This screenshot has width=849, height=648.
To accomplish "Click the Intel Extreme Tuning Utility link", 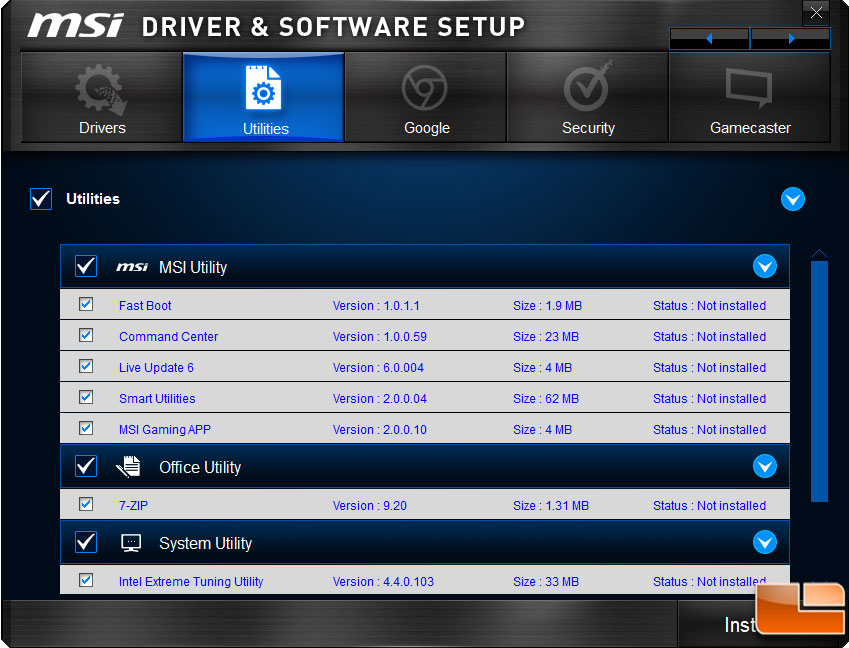I will pyautogui.click(x=191, y=581).
